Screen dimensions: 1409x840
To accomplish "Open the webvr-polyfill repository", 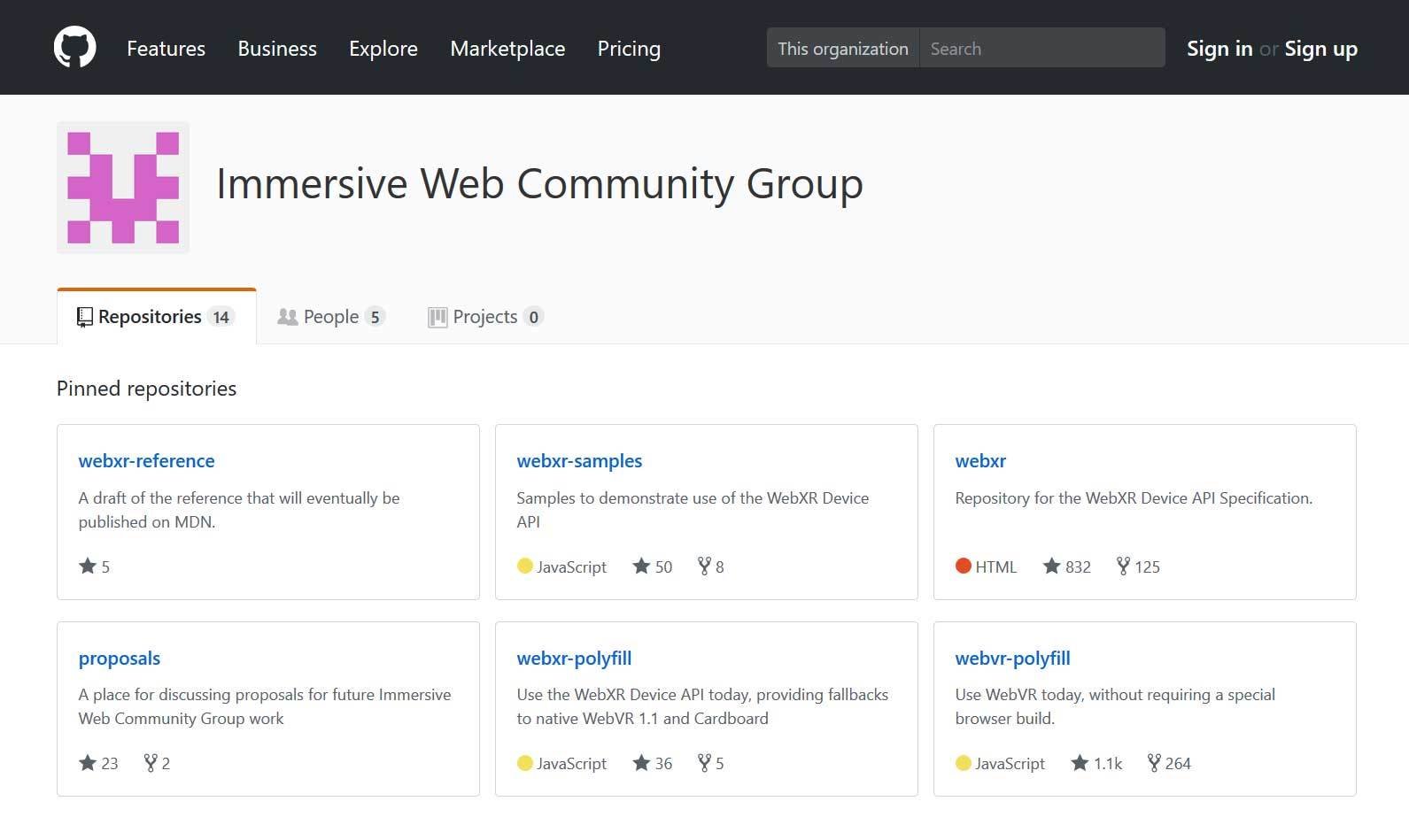I will [x=1012, y=658].
